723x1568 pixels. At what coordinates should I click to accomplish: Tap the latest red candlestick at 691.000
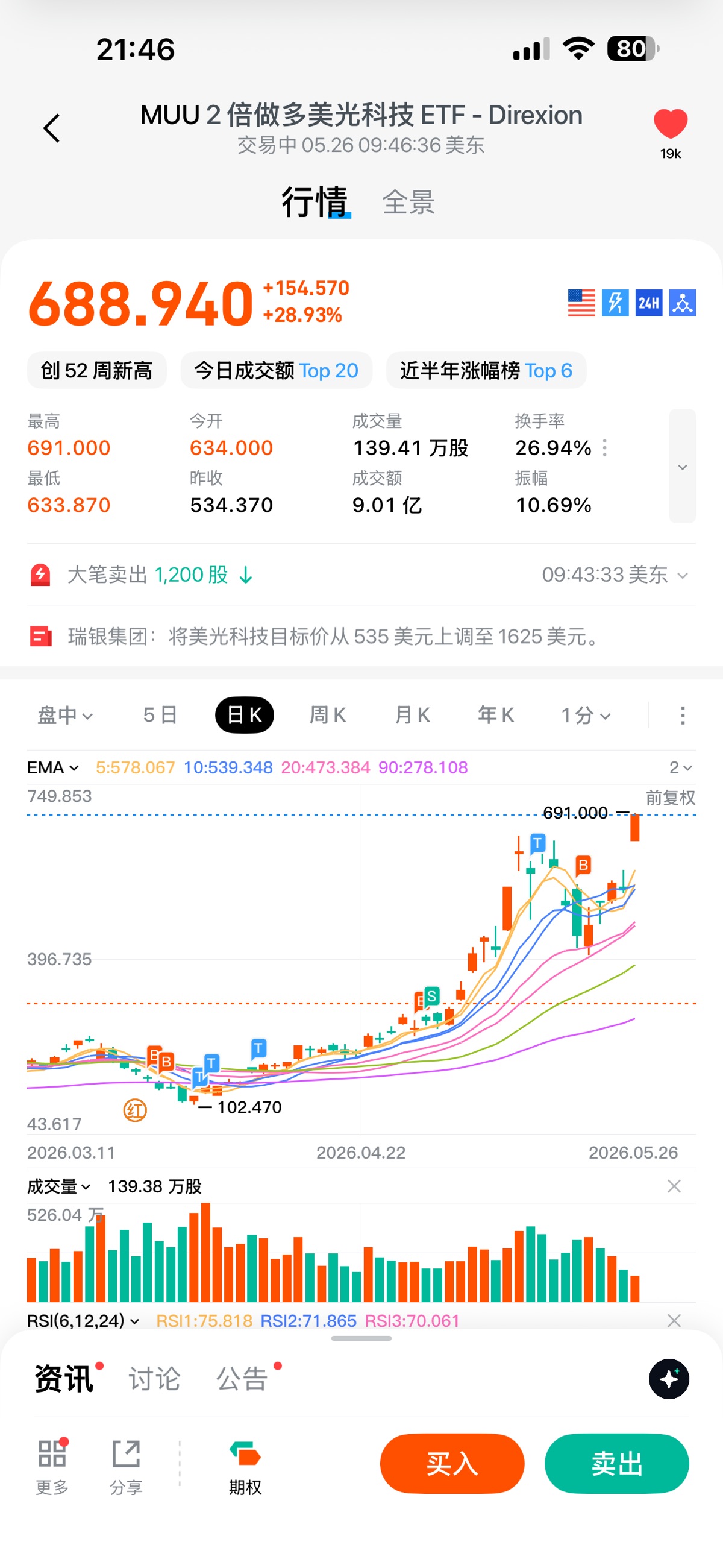[x=635, y=827]
